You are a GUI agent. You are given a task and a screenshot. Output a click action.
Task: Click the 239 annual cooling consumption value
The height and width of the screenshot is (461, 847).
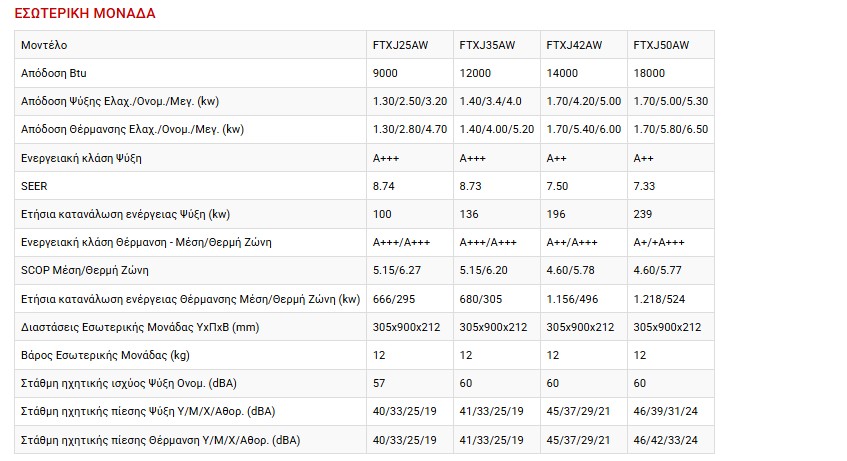[644, 214]
